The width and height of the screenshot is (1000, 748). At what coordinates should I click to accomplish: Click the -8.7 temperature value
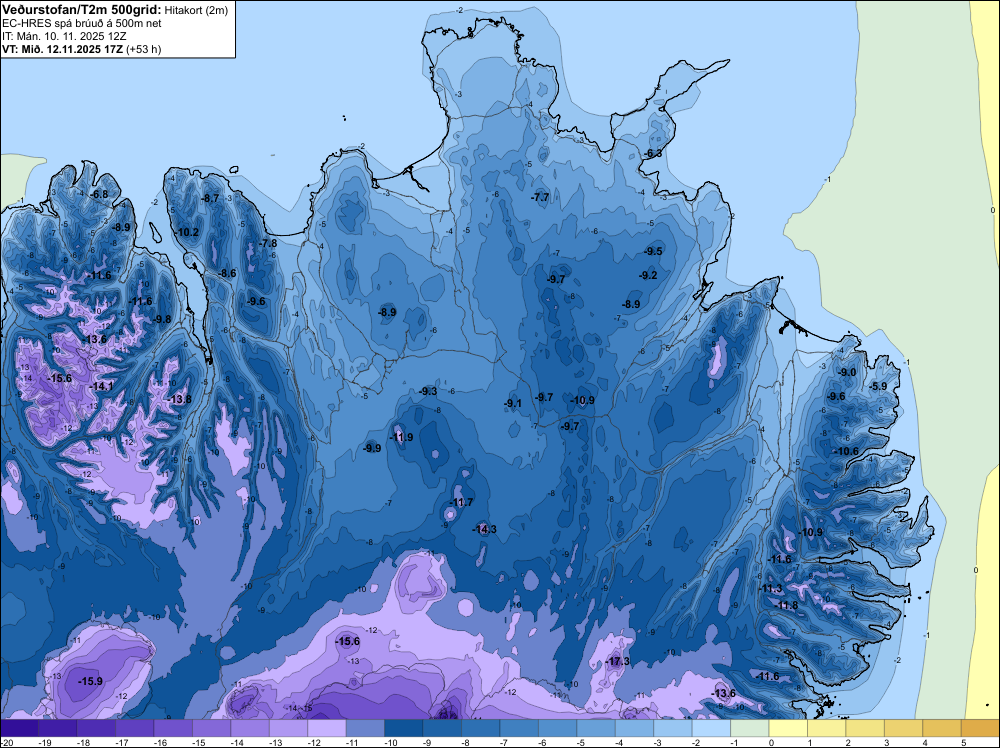210,198
